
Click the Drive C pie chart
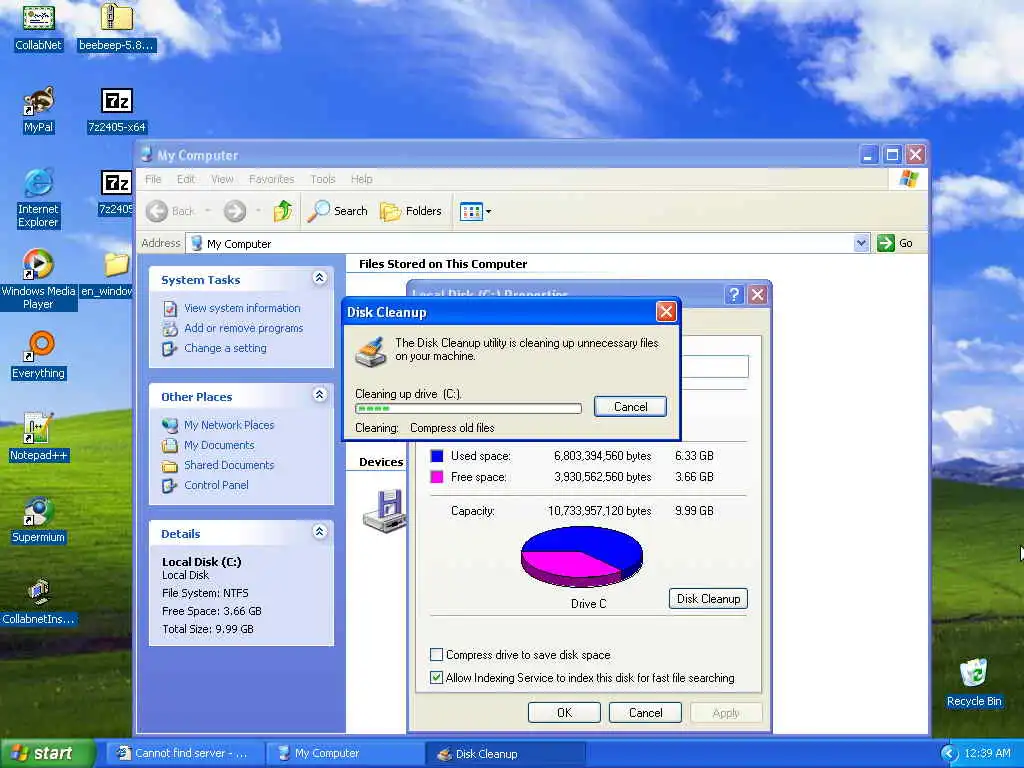581,556
